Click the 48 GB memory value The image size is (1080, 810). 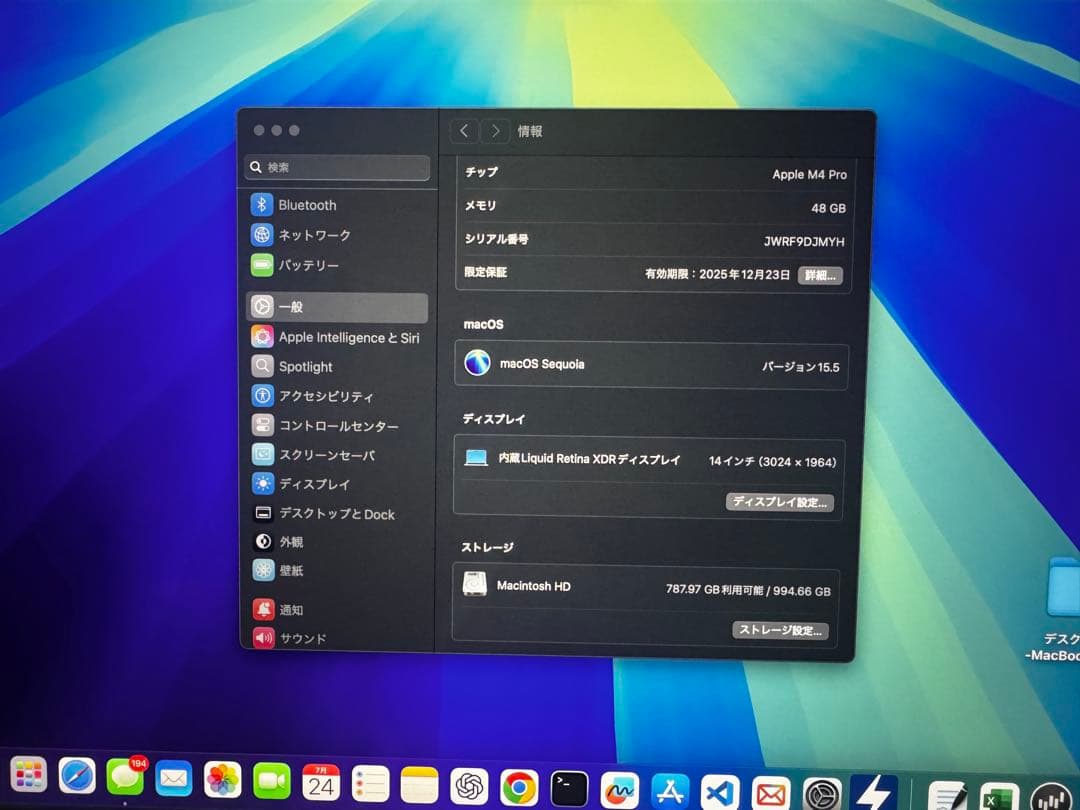click(x=828, y=208)
